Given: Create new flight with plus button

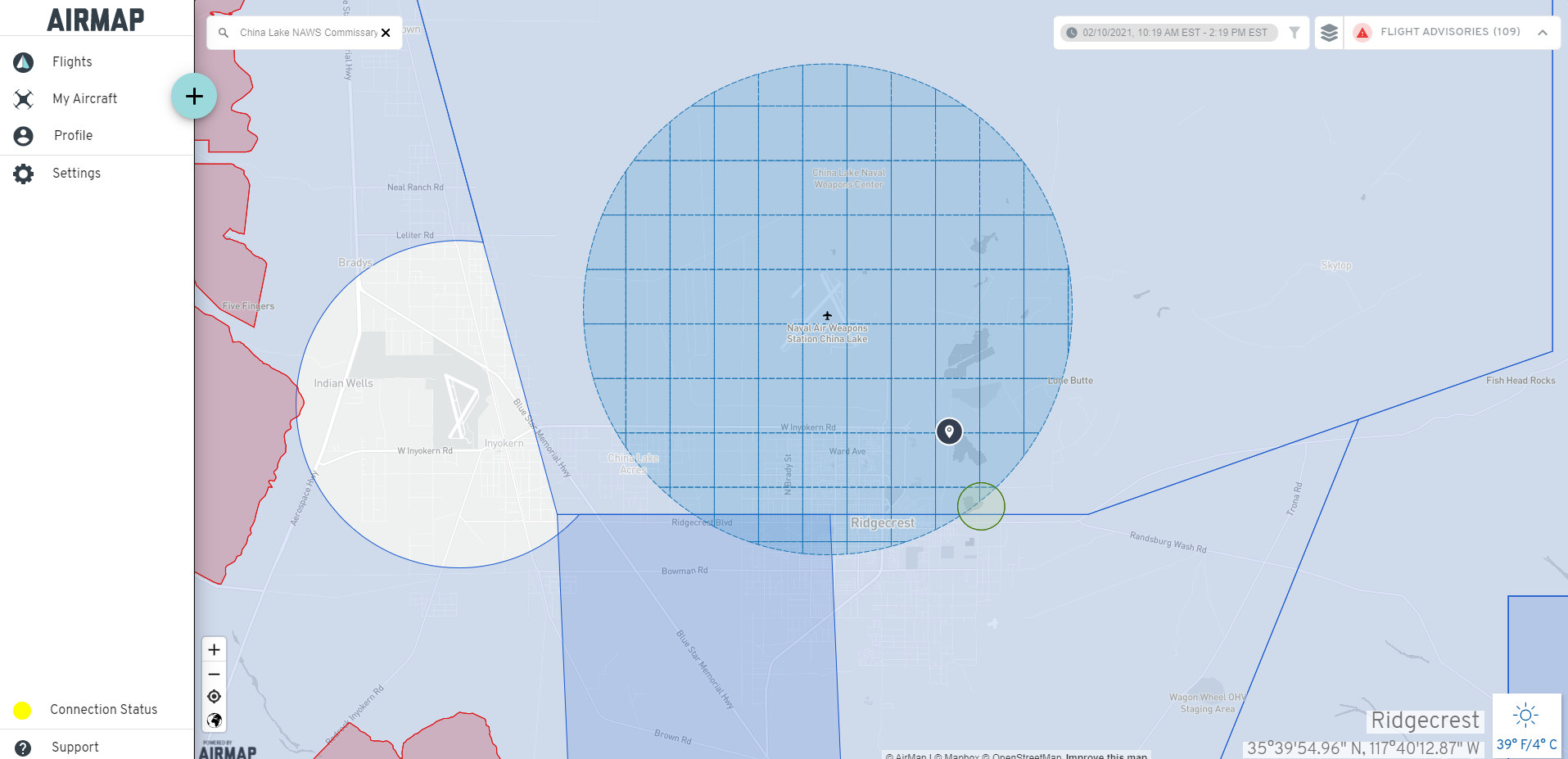Looking at the screenshot, I should [194, 96].
